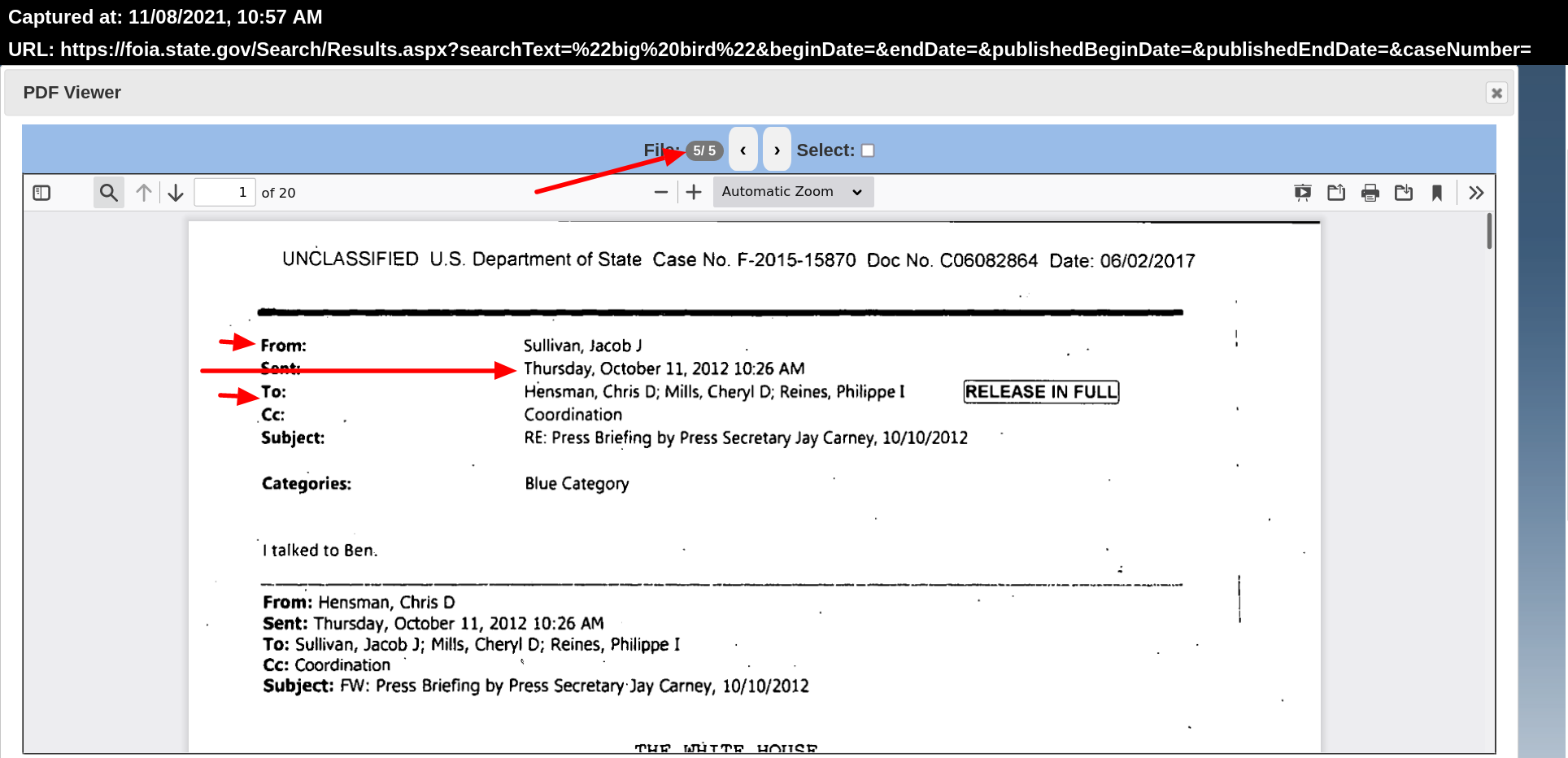Show next file with right chevron
Viewport: 1568px width, 758px height.
(x=777, y=150)
